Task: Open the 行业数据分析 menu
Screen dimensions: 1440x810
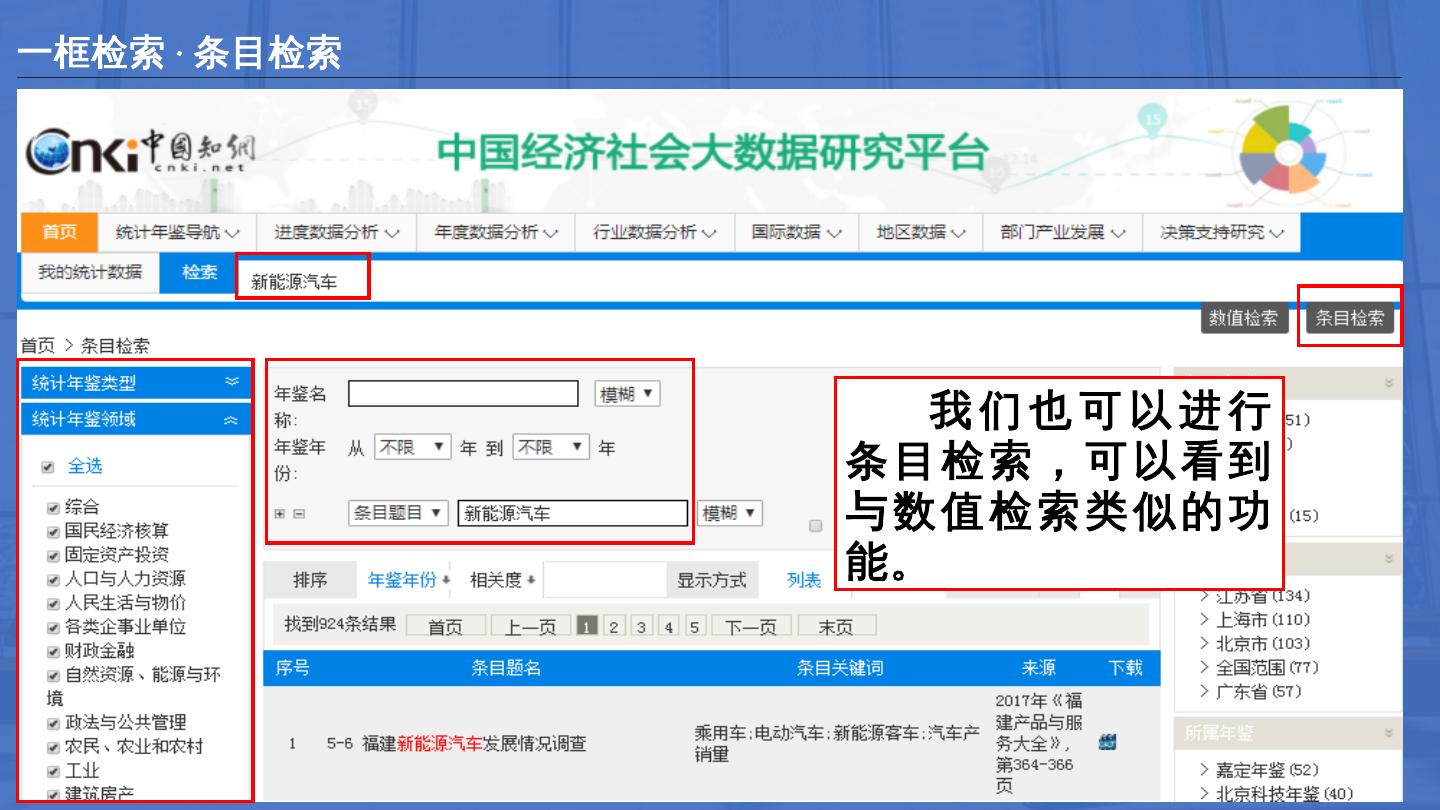Action: (655, 232)
